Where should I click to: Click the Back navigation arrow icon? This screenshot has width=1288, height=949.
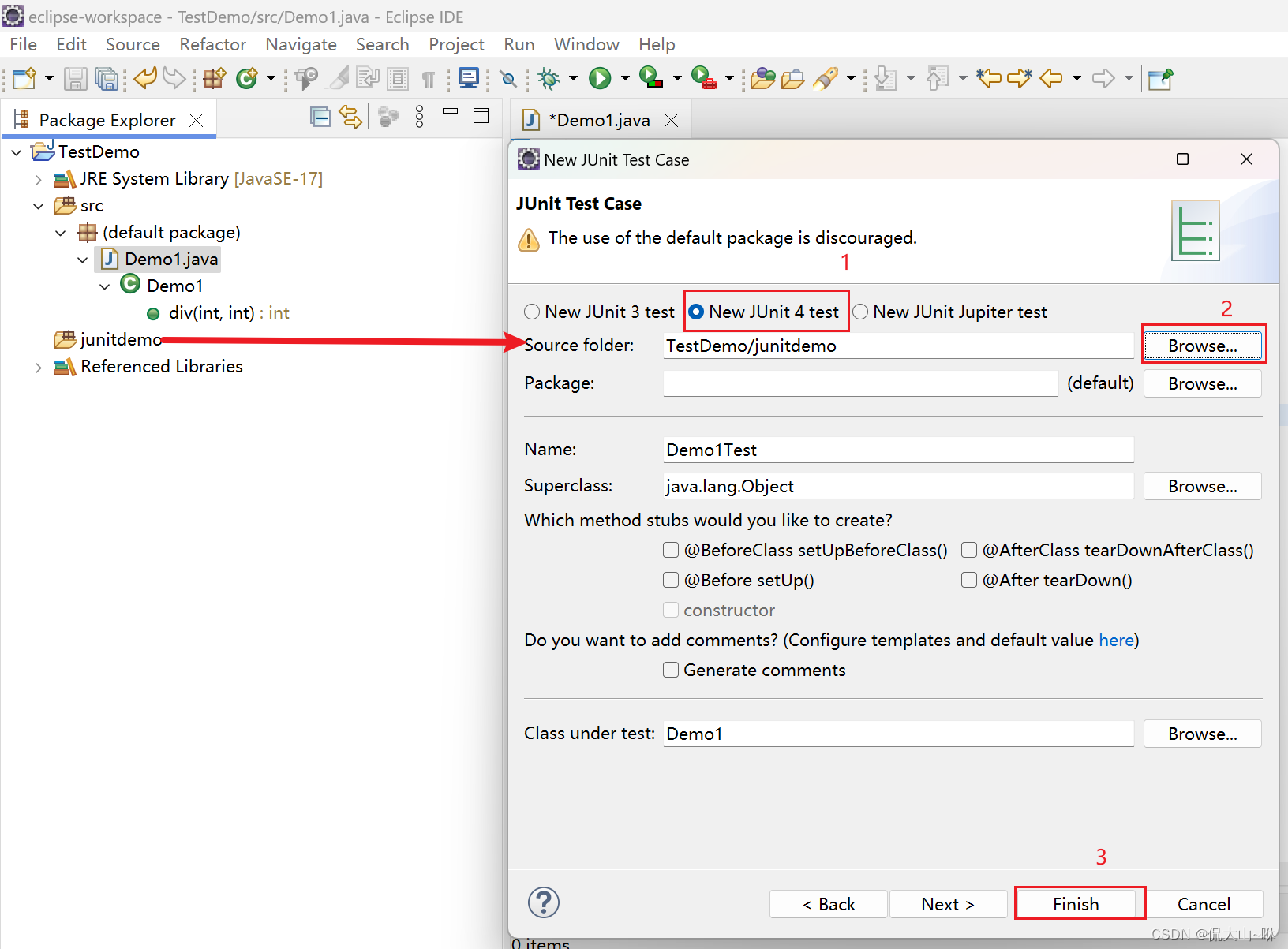pos(1051,78)
